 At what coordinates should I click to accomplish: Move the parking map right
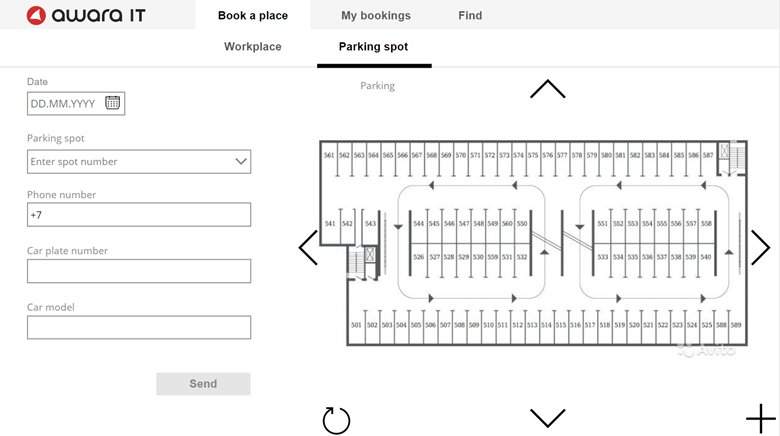coord(761,247)
